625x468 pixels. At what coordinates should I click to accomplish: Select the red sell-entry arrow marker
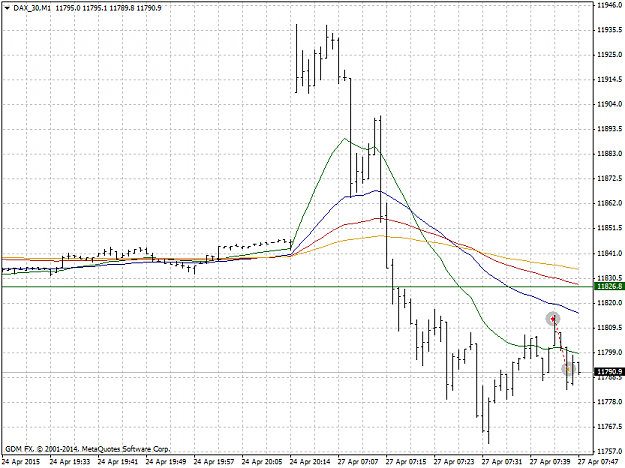point(552,319)
